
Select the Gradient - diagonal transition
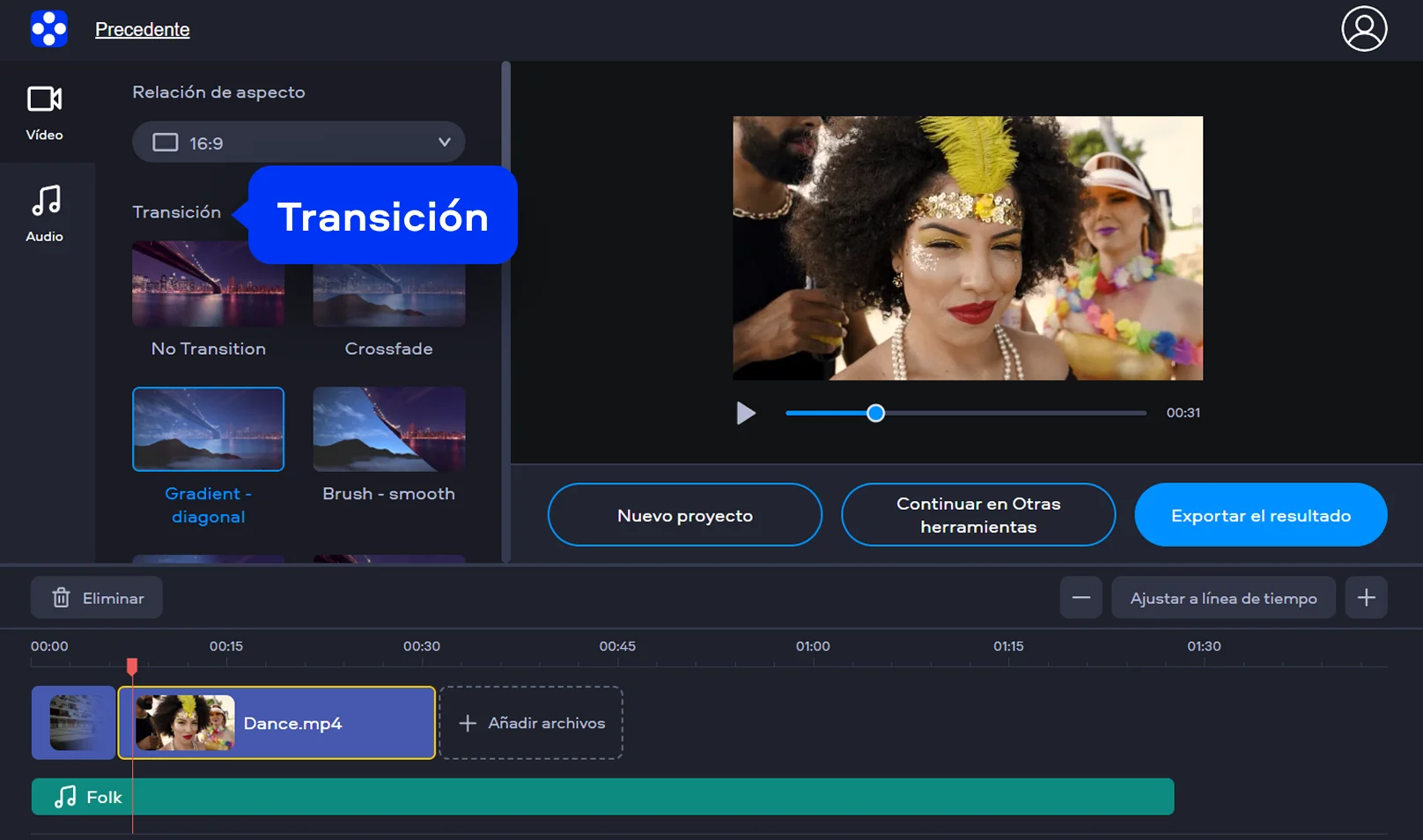click(208, 430)
